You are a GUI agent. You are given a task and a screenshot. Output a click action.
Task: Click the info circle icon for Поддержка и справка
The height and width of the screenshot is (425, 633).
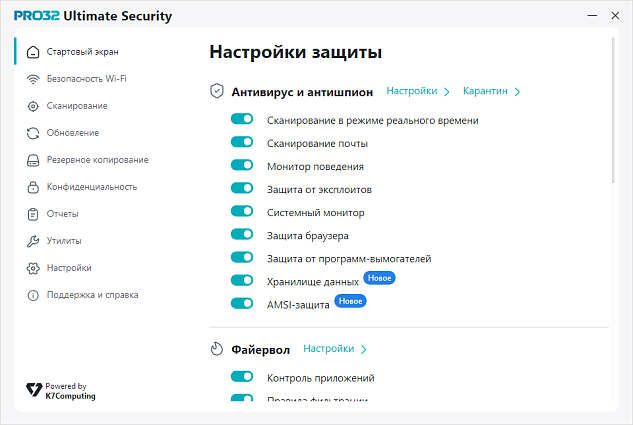pyautogui.click(x=33, y=295)
